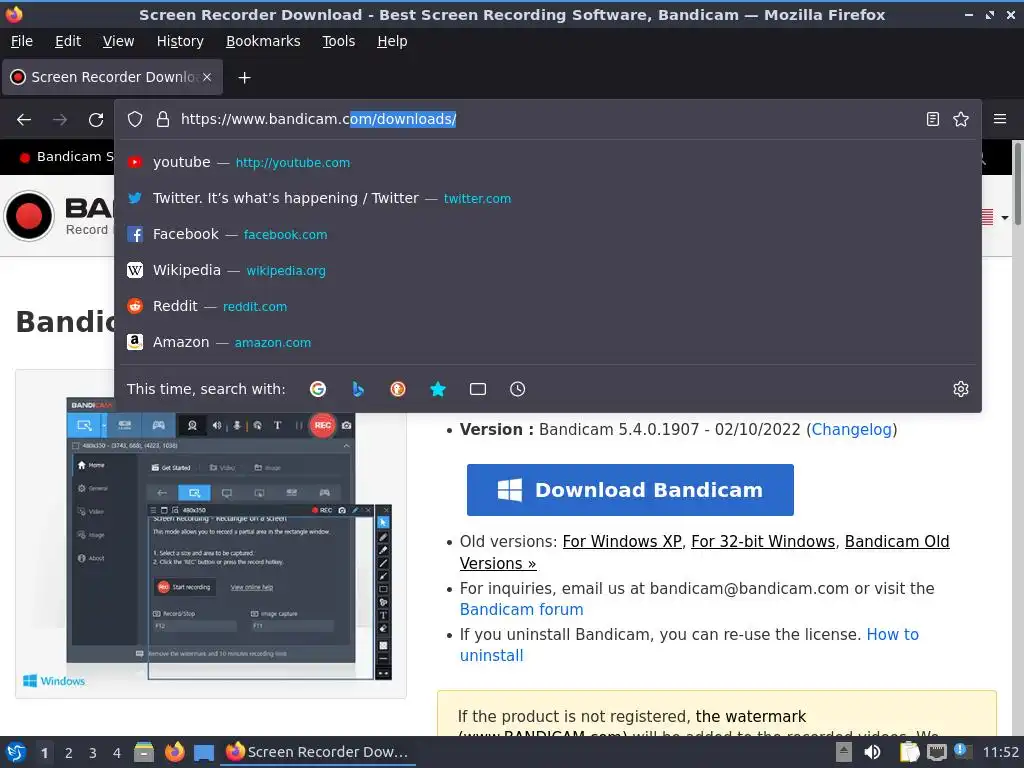Search this time with Bing icon
Viewport: 1024px width, 768px height.
[358, 389]
